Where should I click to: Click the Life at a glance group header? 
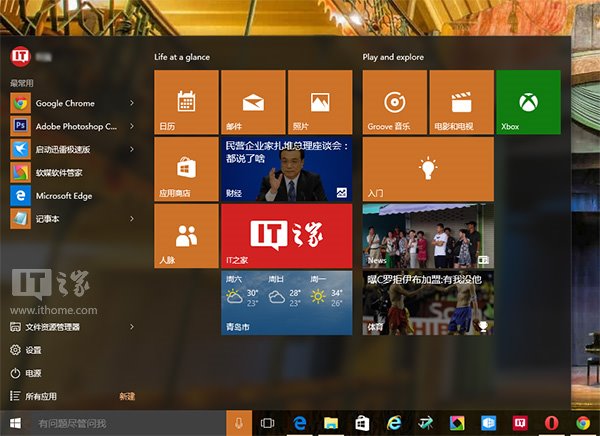click(182, 57)
